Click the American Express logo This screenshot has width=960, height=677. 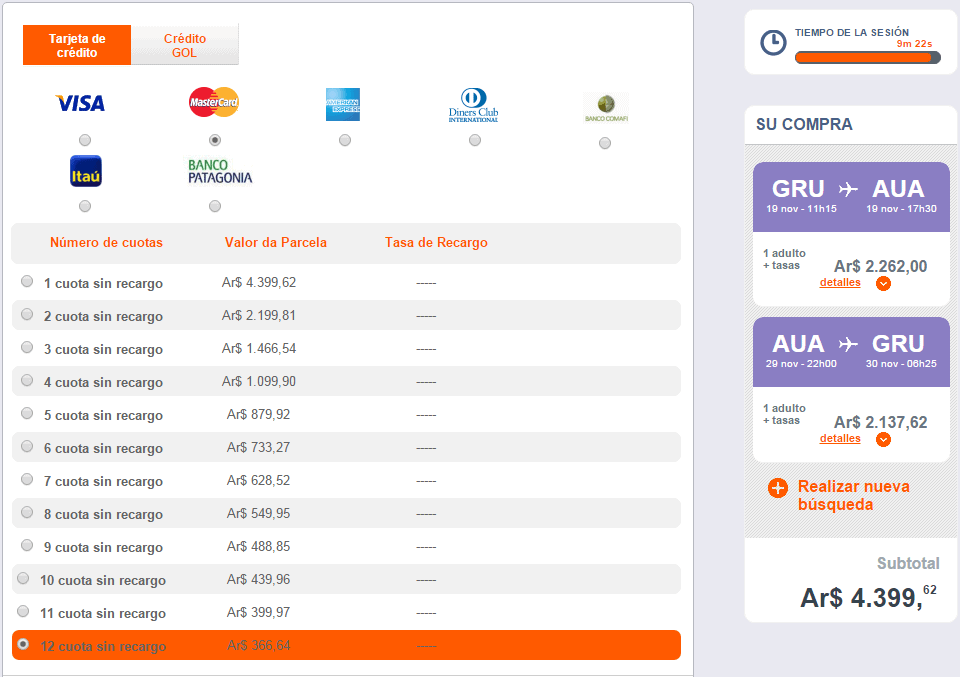(343, 104)
